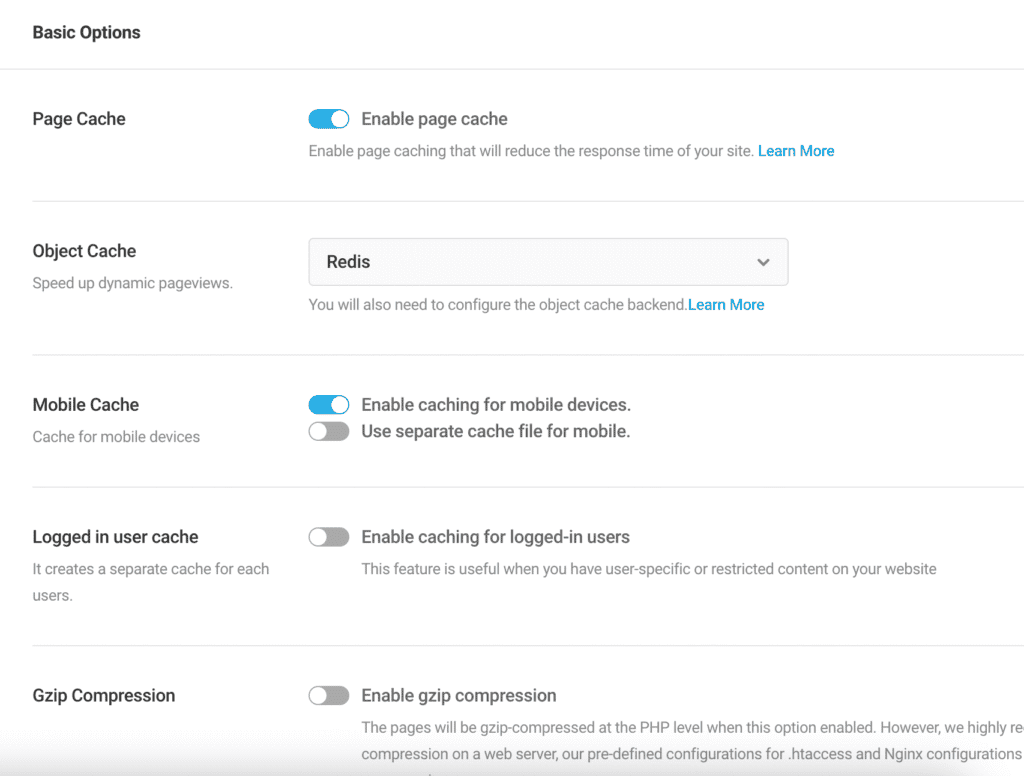This screenshot has width=1024, height=776.
Task: Open Learn More link for page caching
Action: [795, 151]
